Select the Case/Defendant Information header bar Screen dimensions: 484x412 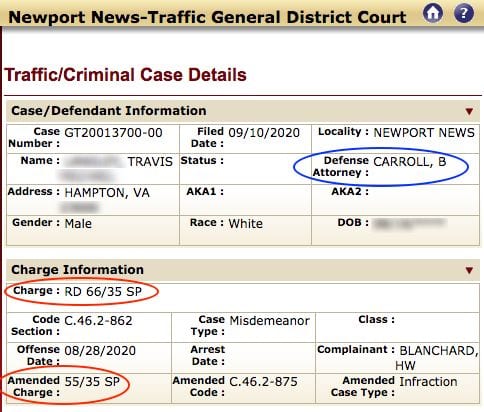point(243,111)
